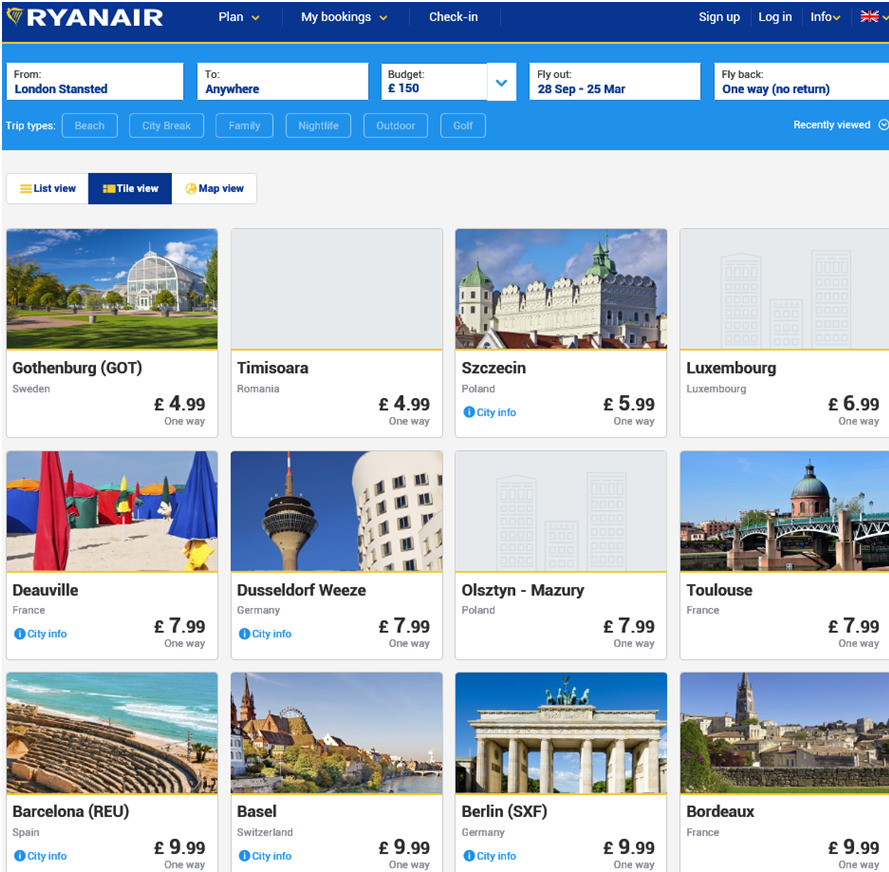Click the List view lines icon
The height and width of the screenshot is (872, 889).
coord(26,189)
